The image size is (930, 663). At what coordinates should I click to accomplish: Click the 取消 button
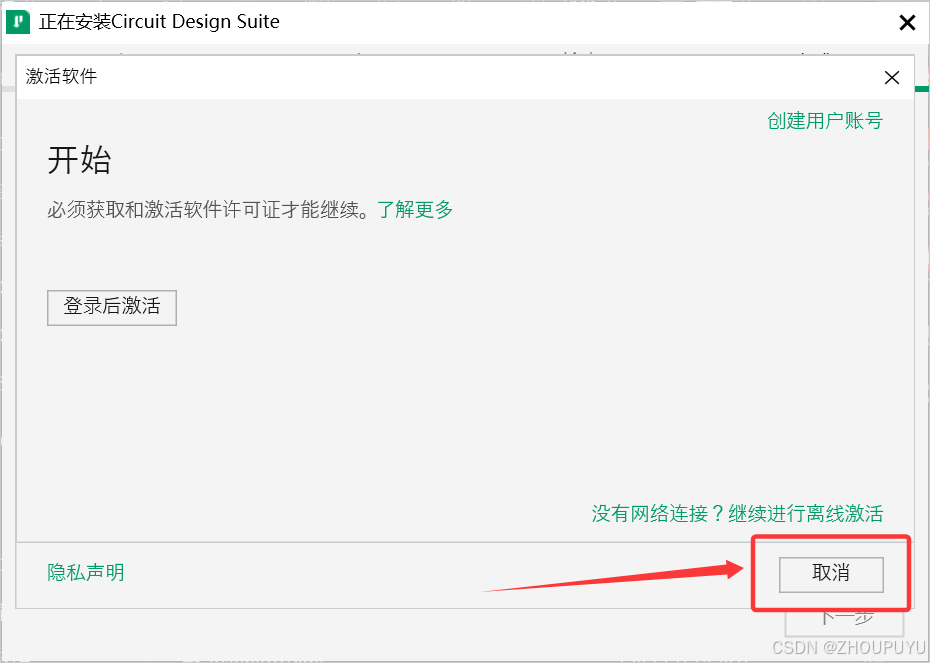point(831,573)
